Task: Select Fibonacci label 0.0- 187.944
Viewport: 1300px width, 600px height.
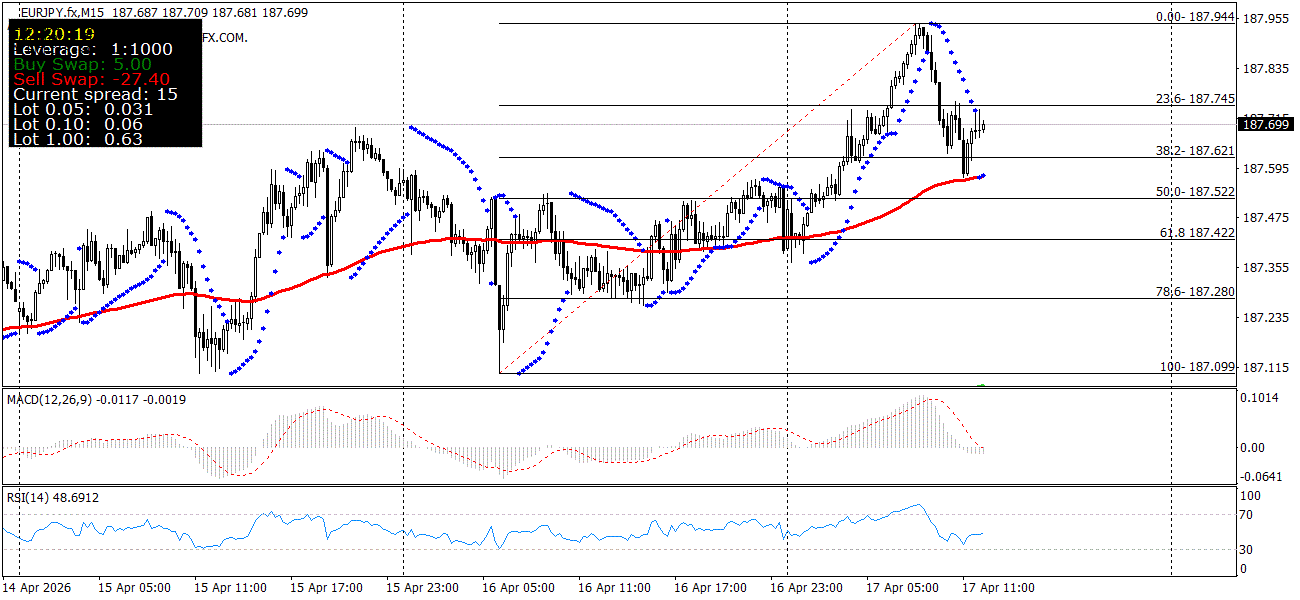Action: coord(1195,17)
